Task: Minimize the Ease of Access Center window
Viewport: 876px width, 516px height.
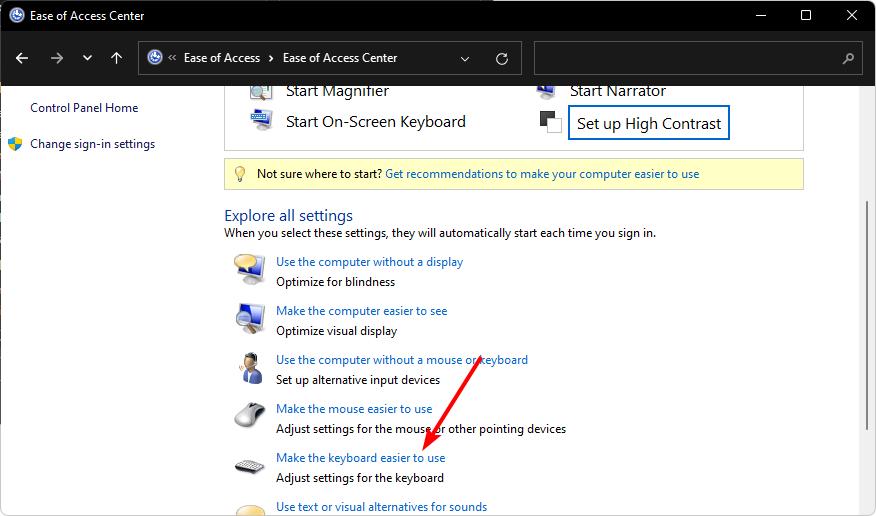Action: click(760, 16)
